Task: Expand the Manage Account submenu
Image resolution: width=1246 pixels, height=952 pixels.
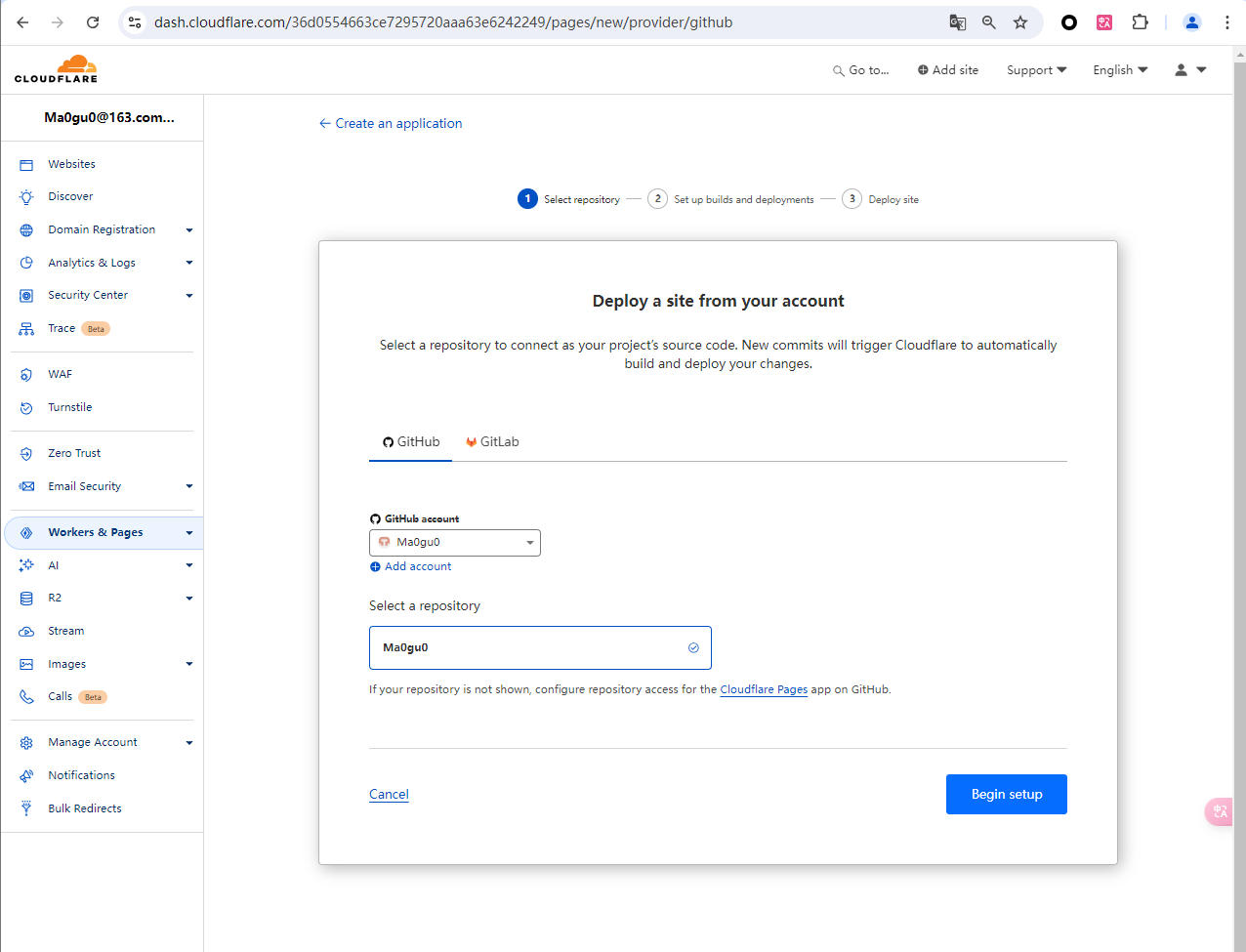Action: point(189,743)
